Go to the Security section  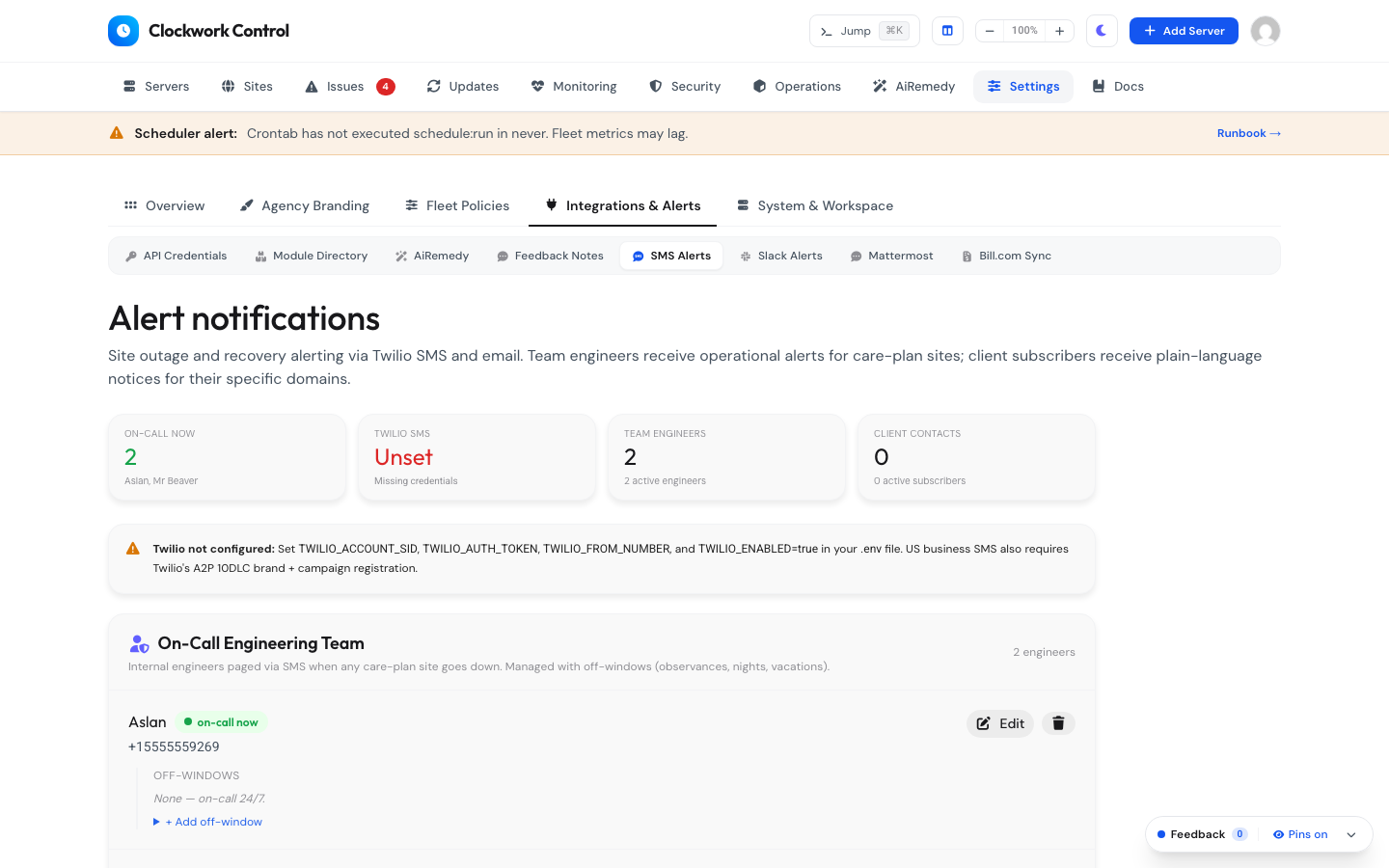[685, 87]
